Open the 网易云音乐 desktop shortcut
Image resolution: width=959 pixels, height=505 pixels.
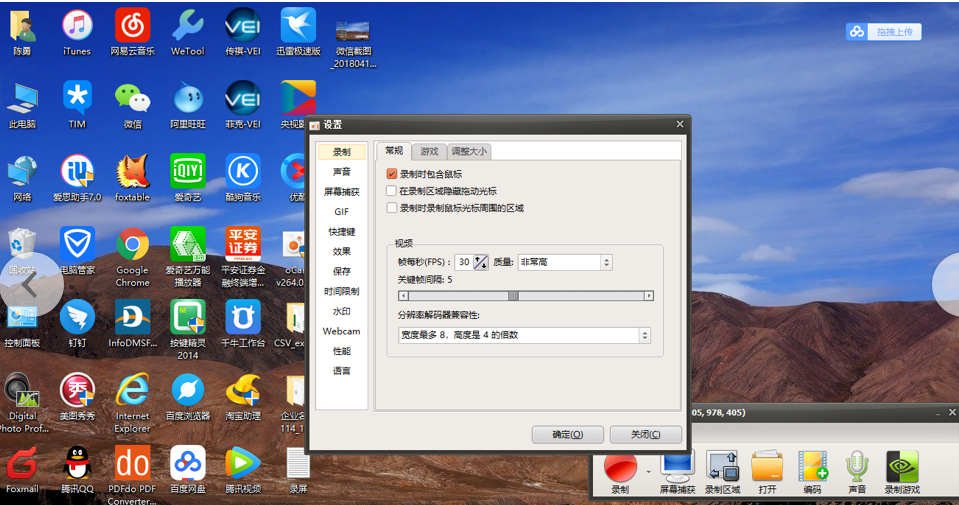132,25
